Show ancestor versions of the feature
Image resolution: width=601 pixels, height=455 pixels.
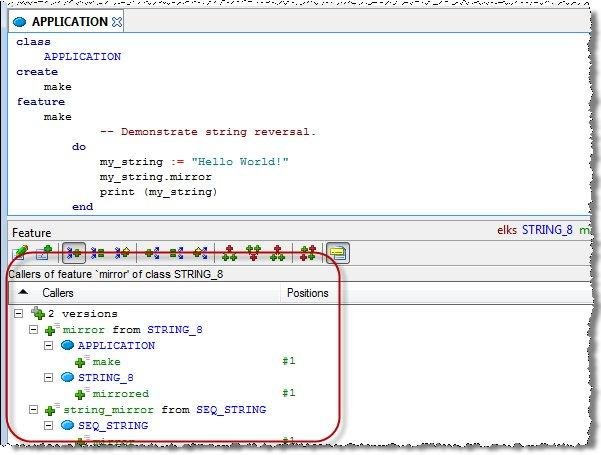(x=253, y=253)
